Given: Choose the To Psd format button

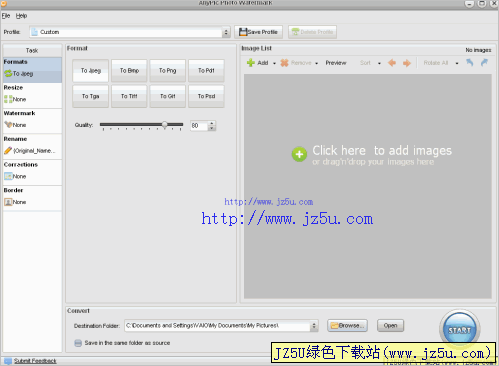Looking at the screenshot, I should coord(206,96).
